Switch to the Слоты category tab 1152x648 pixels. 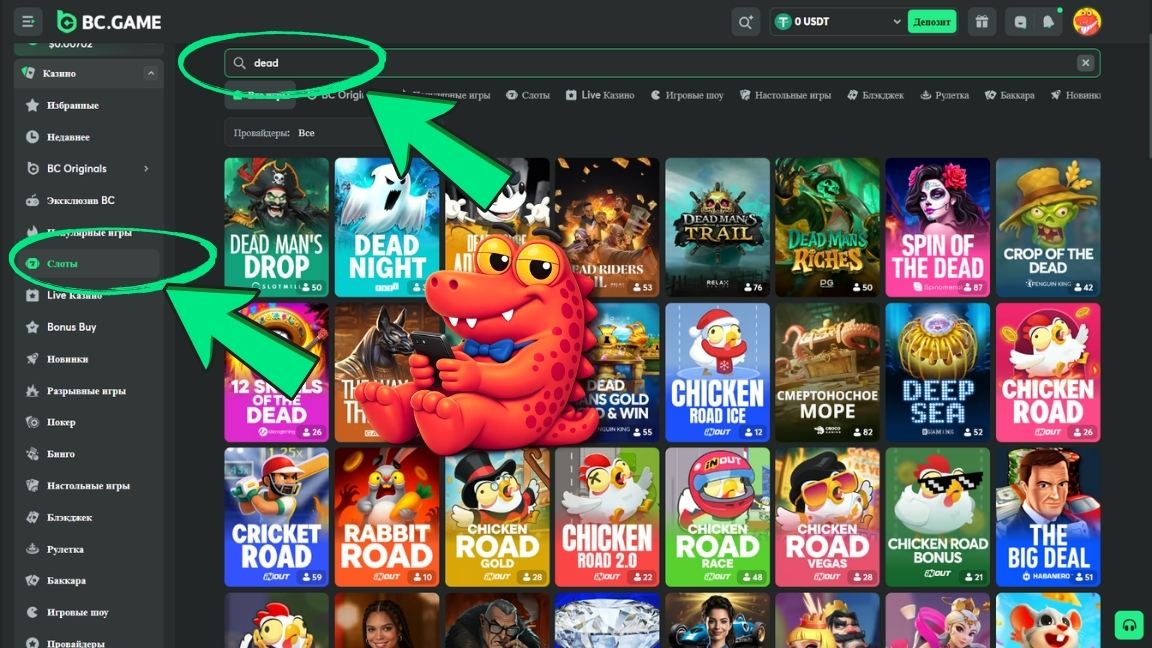click(x=528, y=95)
